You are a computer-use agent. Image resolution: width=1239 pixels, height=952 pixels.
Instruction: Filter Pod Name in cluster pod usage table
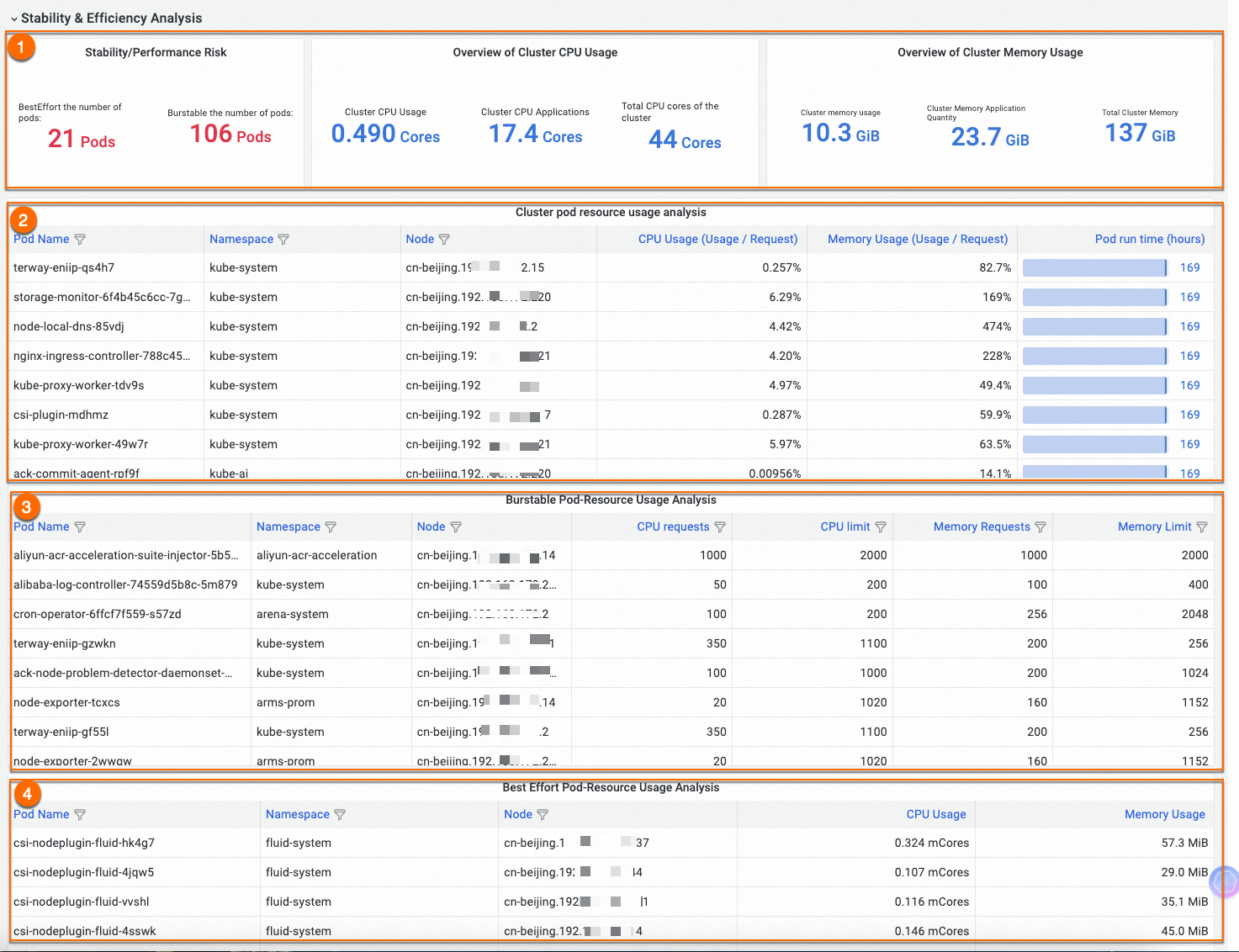[x=80, y=240]
